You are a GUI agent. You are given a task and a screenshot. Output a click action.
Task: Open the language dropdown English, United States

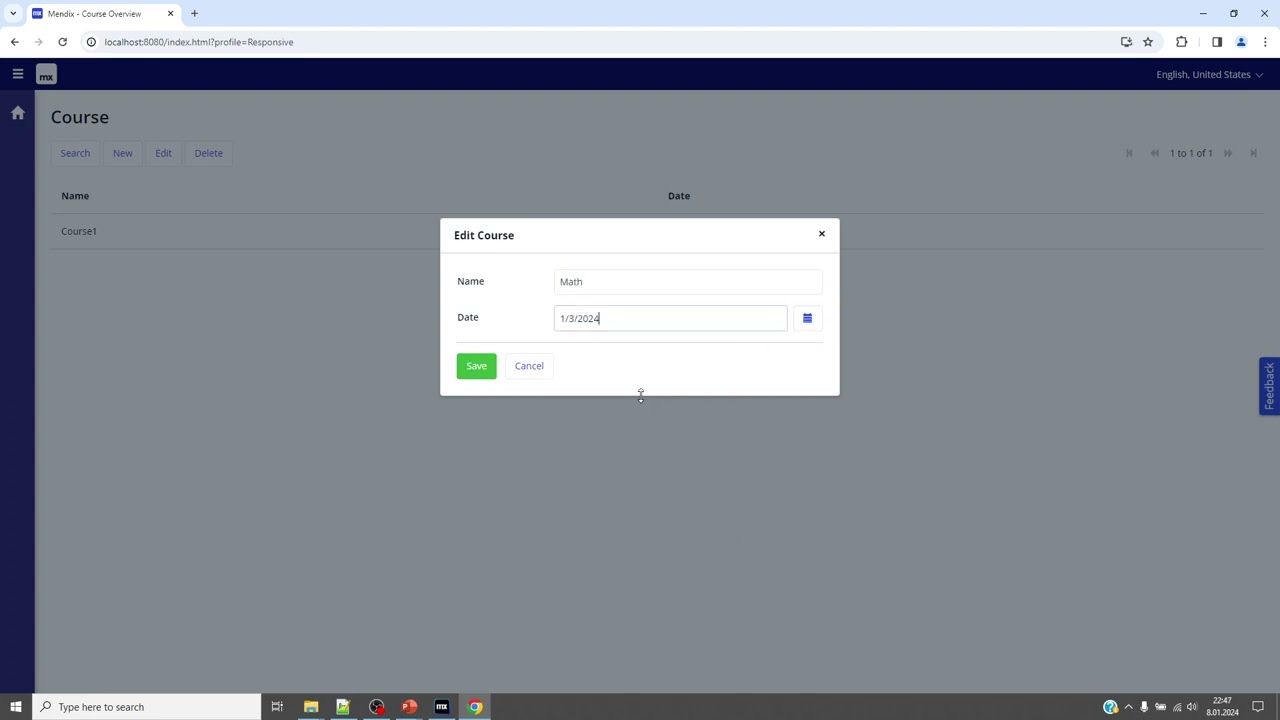coord(1209,75)
